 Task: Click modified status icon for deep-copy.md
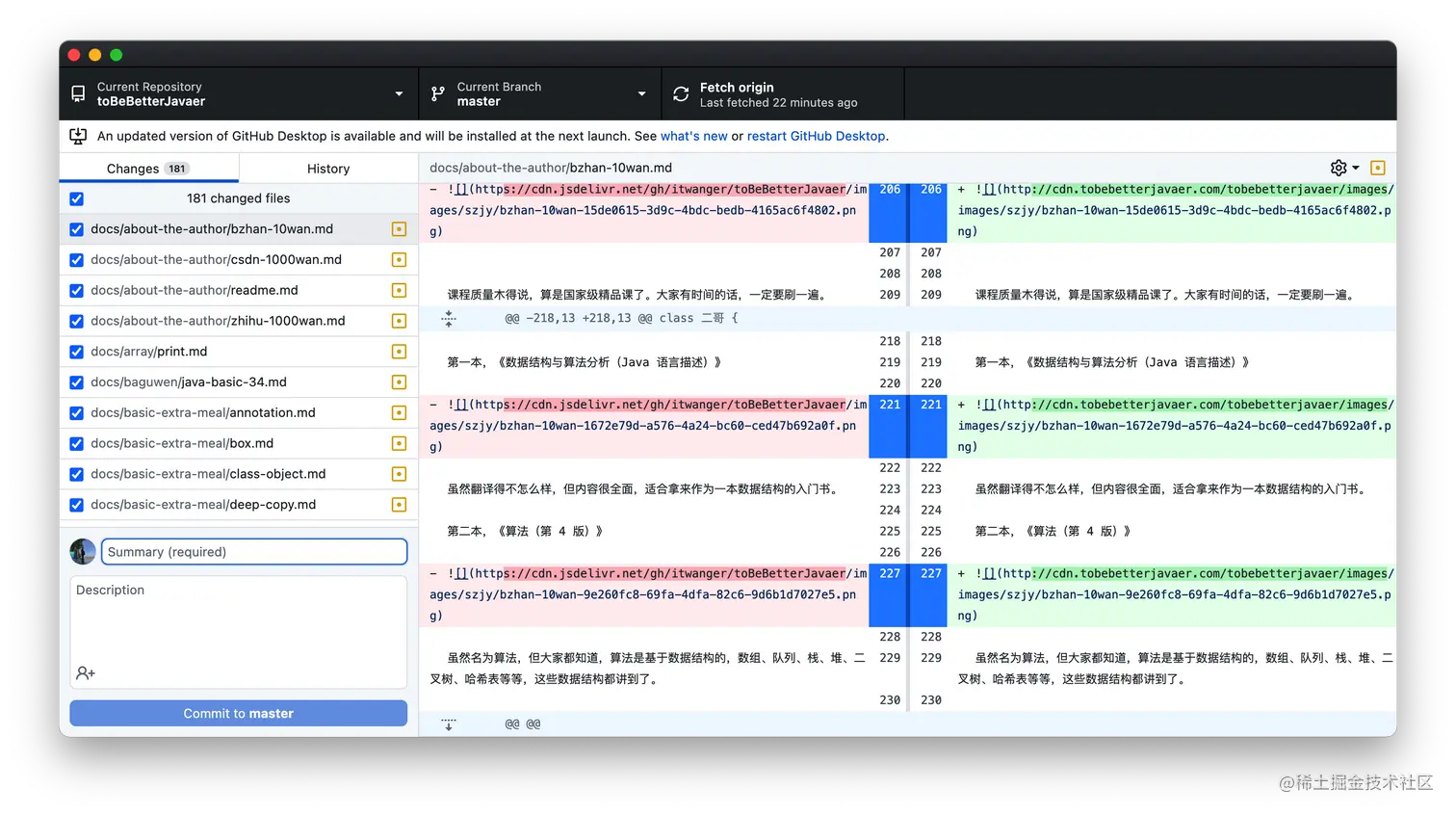click(x=399, y=505)
